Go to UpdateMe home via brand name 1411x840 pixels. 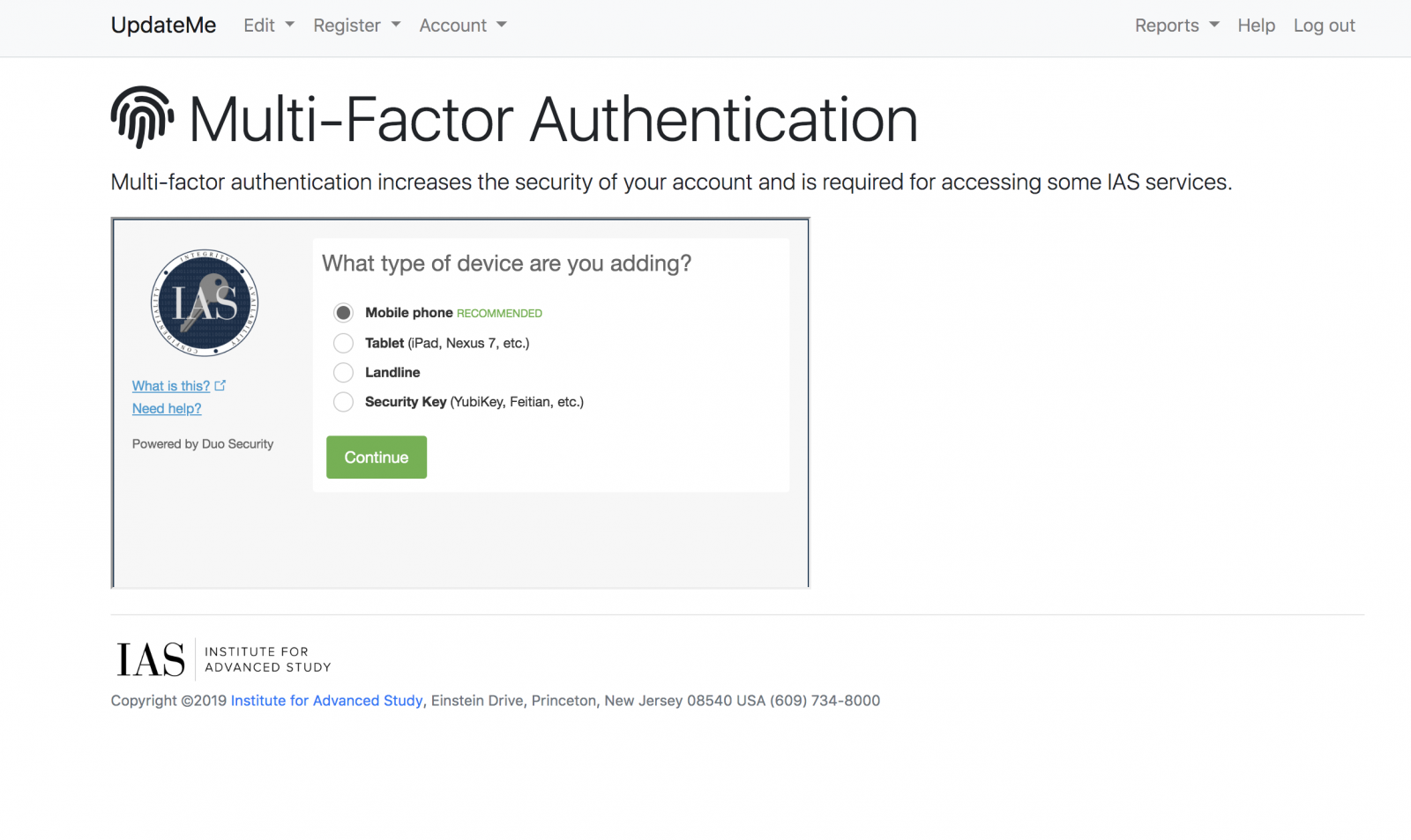[163, 26]
